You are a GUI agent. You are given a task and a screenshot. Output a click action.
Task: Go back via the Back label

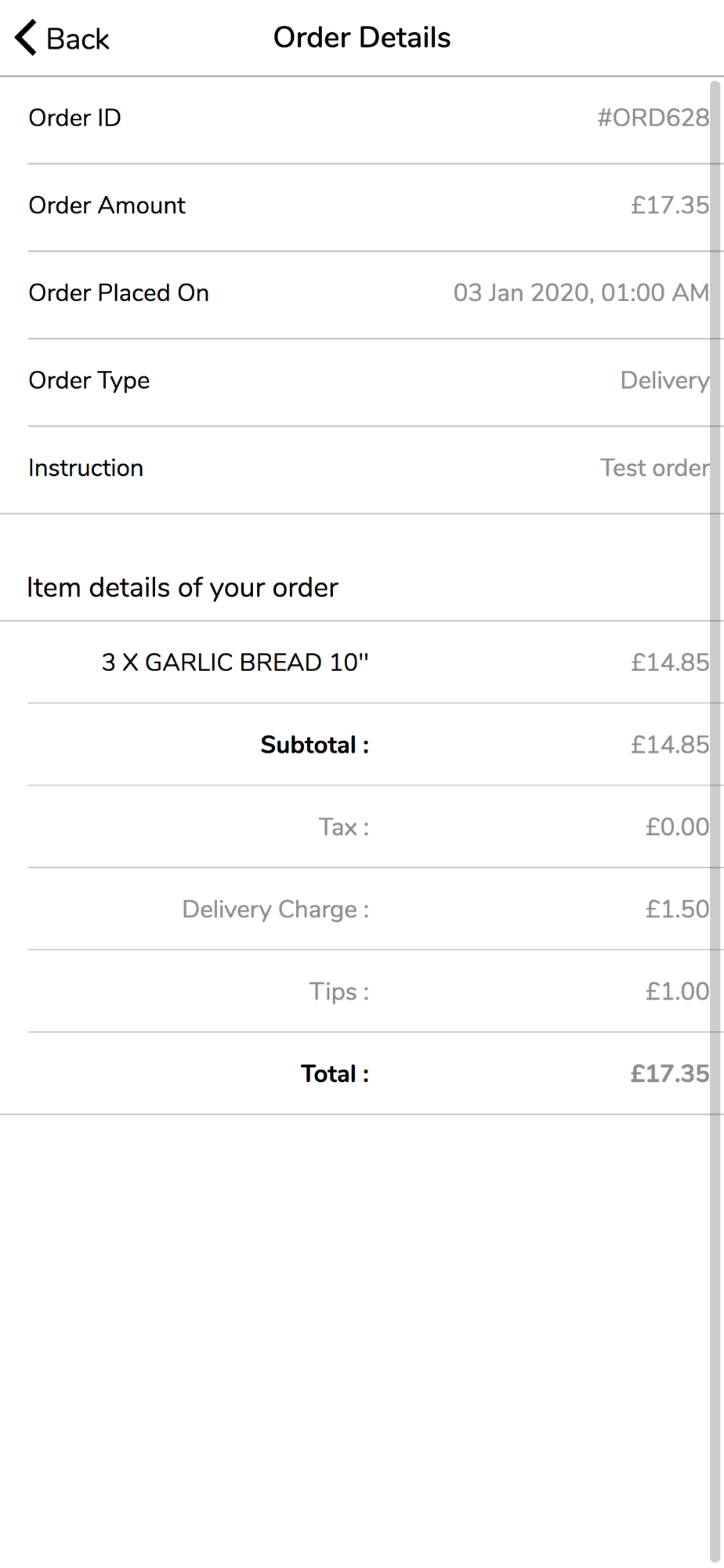click(x=78, y=38)
